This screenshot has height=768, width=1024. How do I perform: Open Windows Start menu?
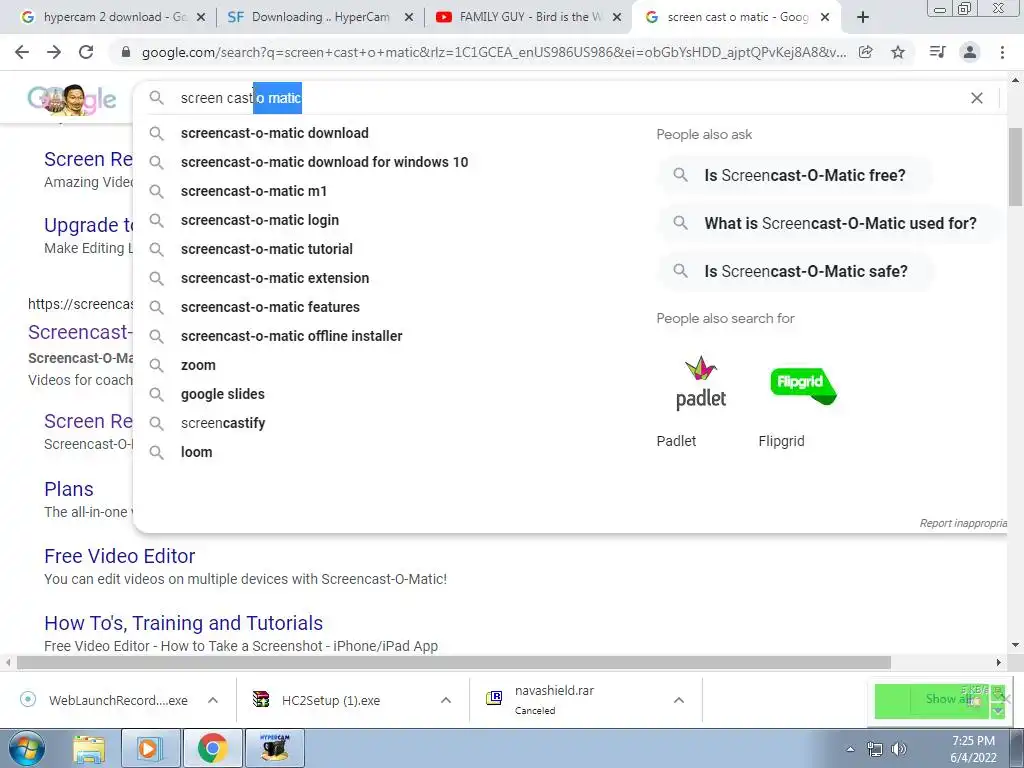[27, 748]
